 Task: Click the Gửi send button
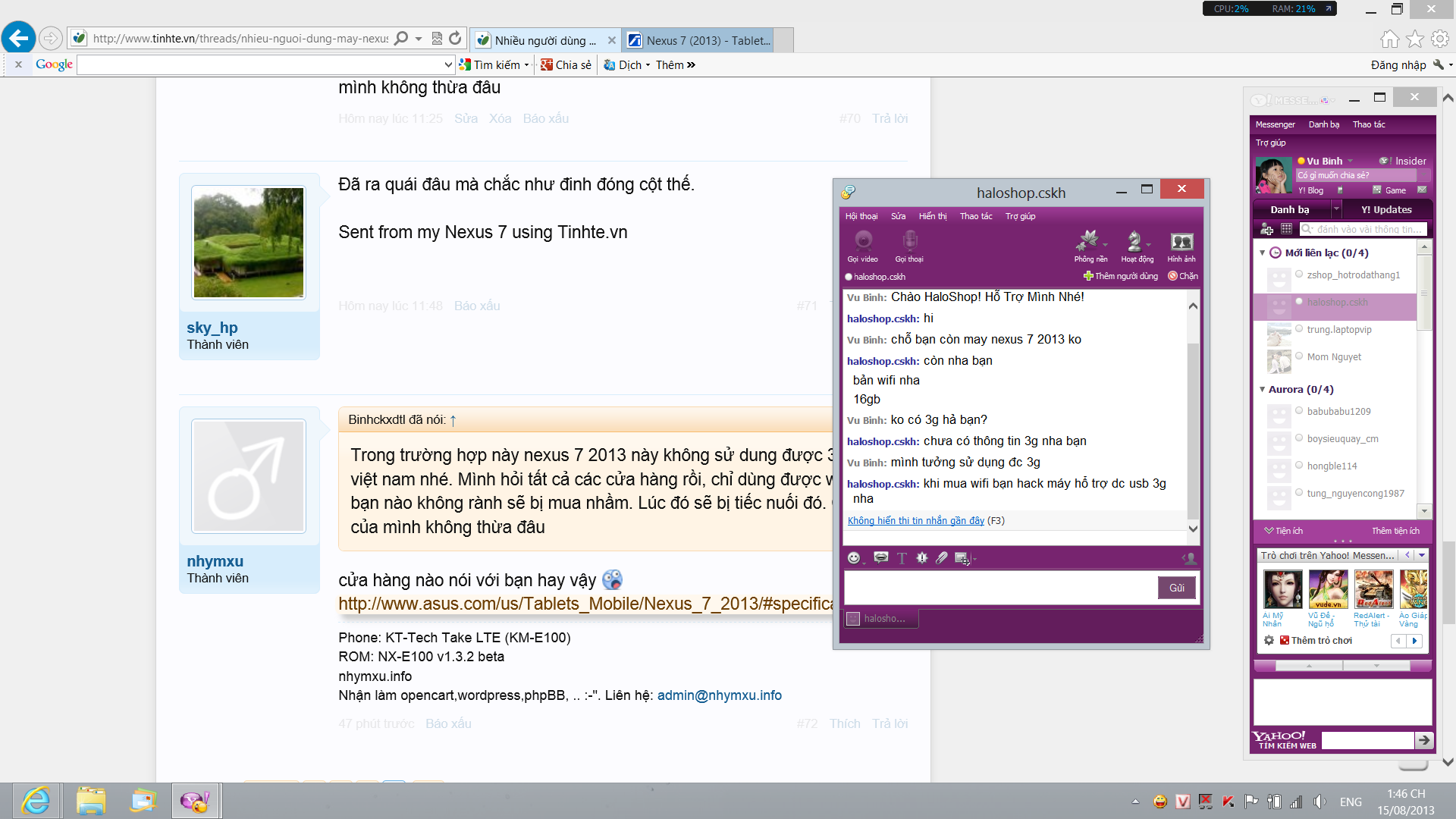(1177, 588)
